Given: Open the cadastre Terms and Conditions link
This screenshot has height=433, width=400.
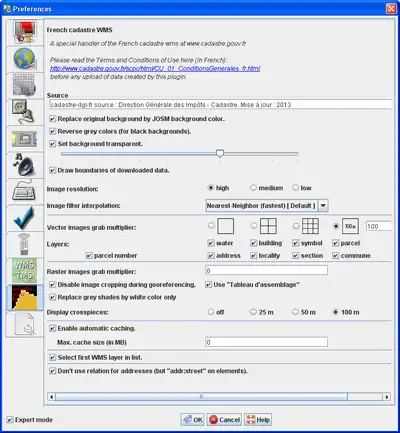Looking at the screenshot, I should (155, 69).
